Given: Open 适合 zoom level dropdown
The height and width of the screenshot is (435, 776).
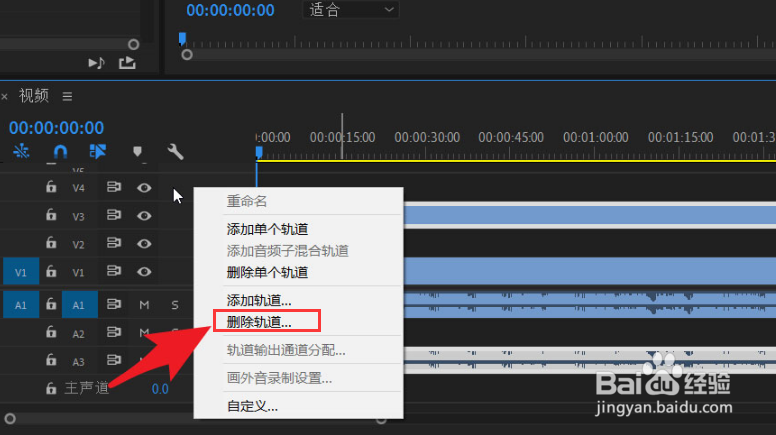Looking at the screenshot, I should [351, 9].
